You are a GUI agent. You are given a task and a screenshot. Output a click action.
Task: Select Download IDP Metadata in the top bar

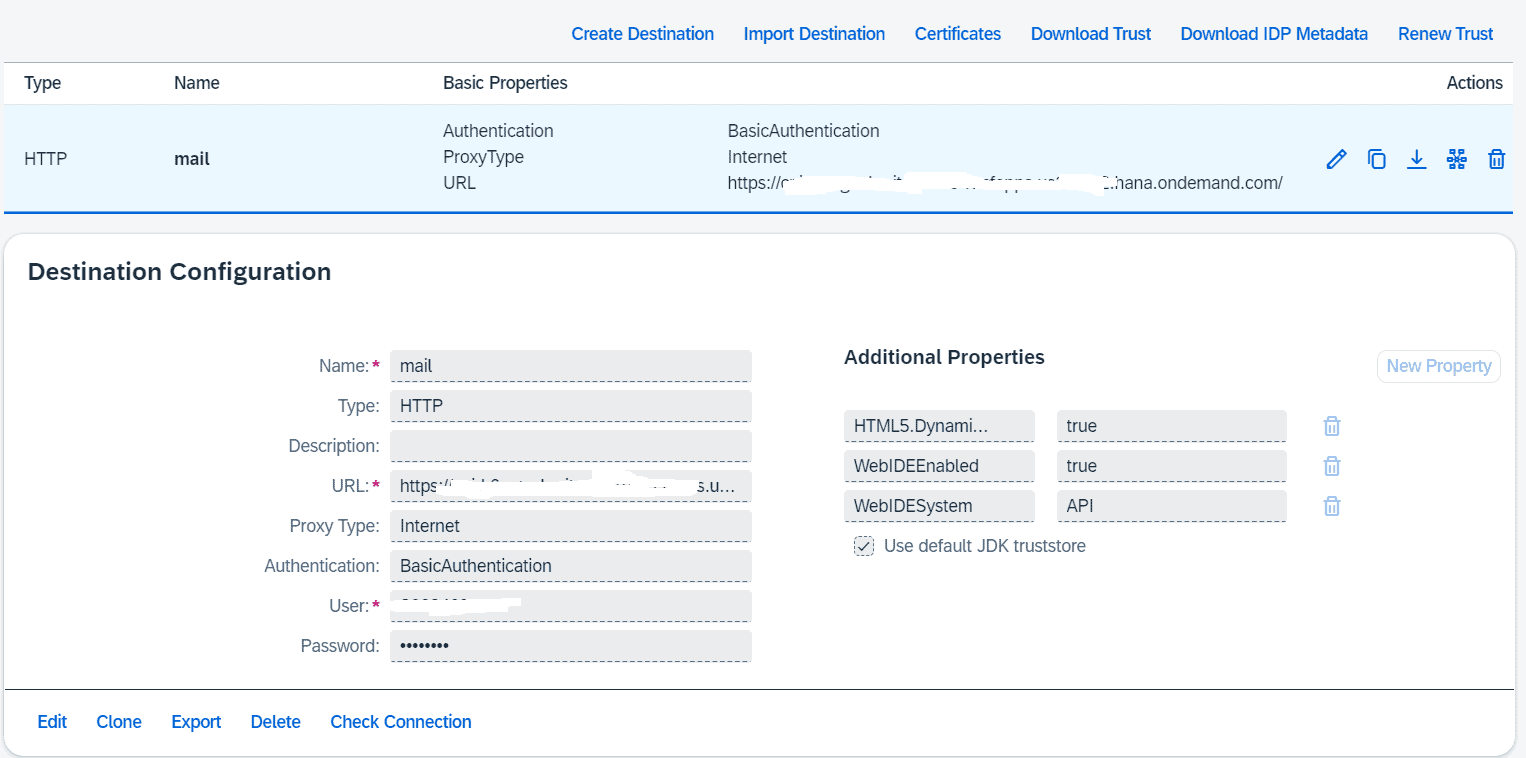[1274, 33]
